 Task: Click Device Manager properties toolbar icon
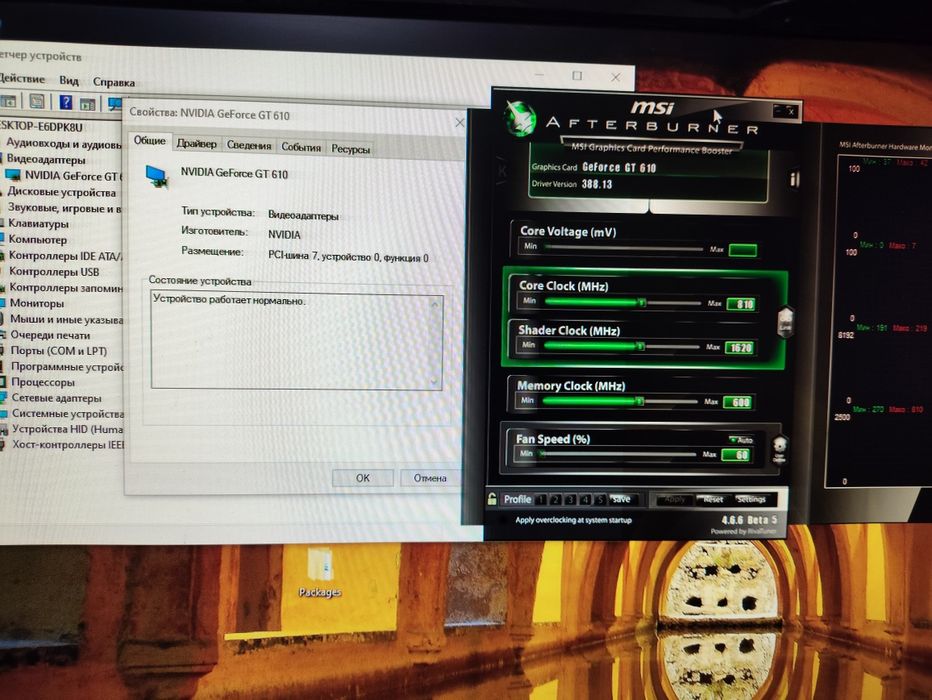click(x=37, y=102)
